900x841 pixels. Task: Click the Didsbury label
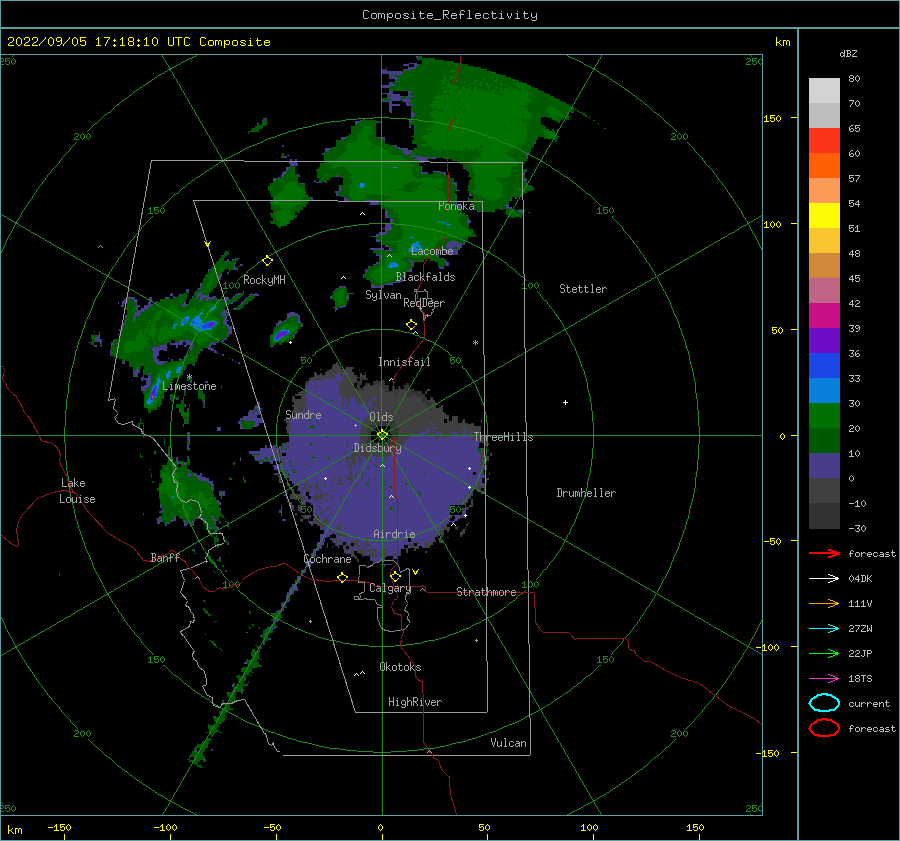coord(377,448)
